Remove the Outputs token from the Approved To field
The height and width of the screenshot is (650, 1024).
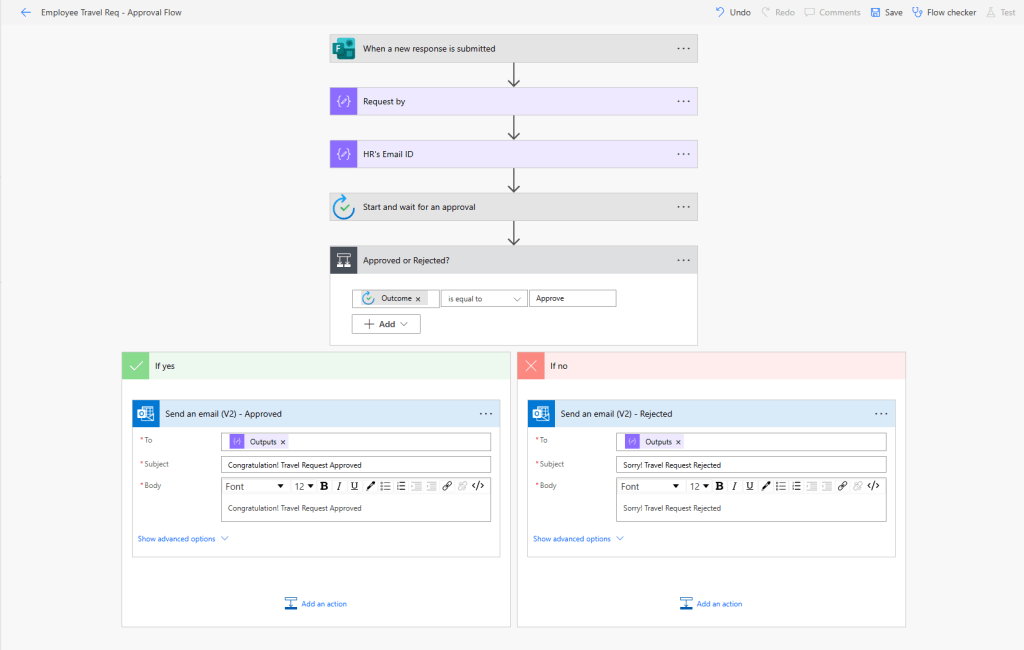pos(283,442)
